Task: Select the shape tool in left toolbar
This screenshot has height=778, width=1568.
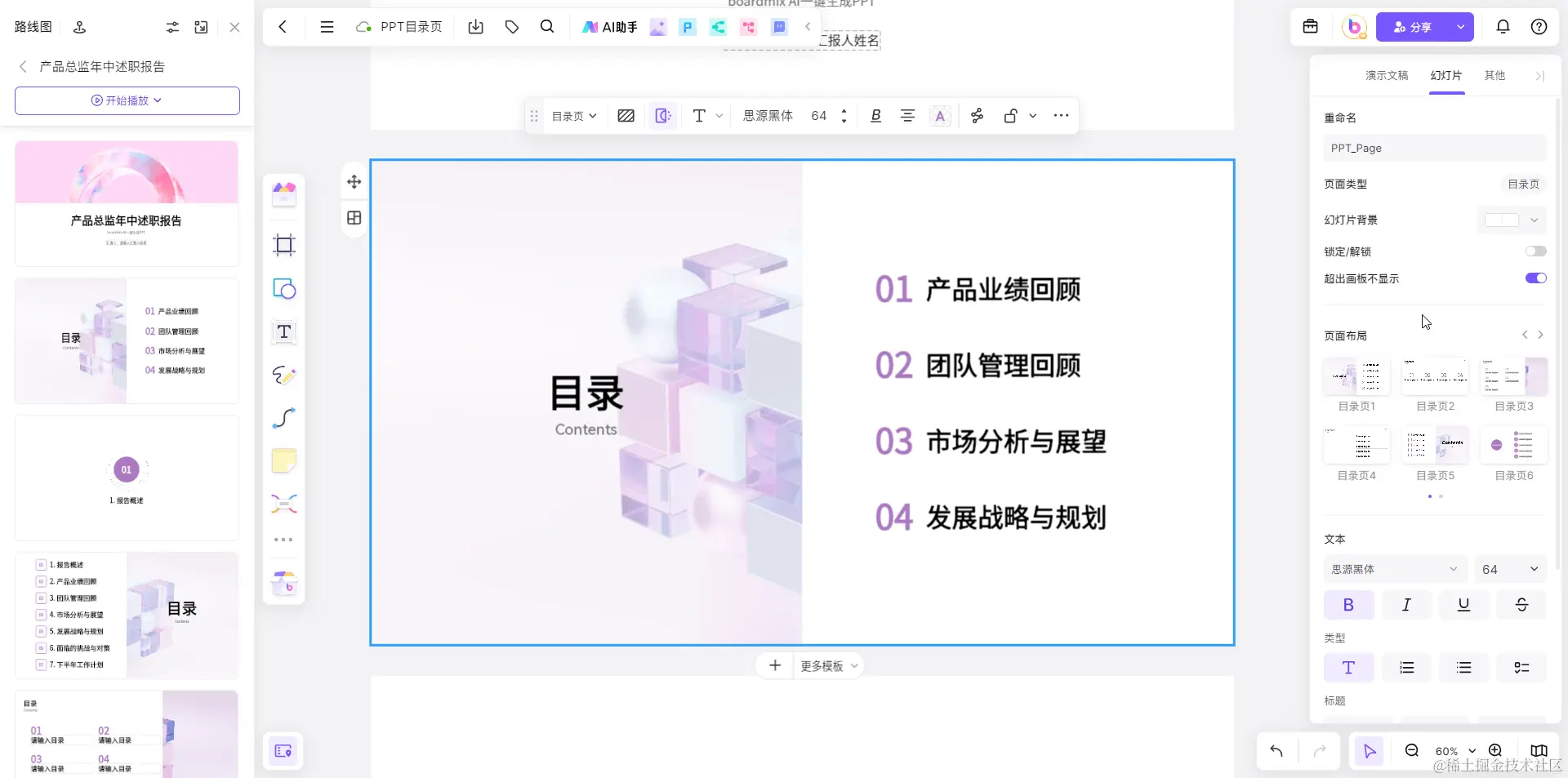Action: [x=283, y=289]
